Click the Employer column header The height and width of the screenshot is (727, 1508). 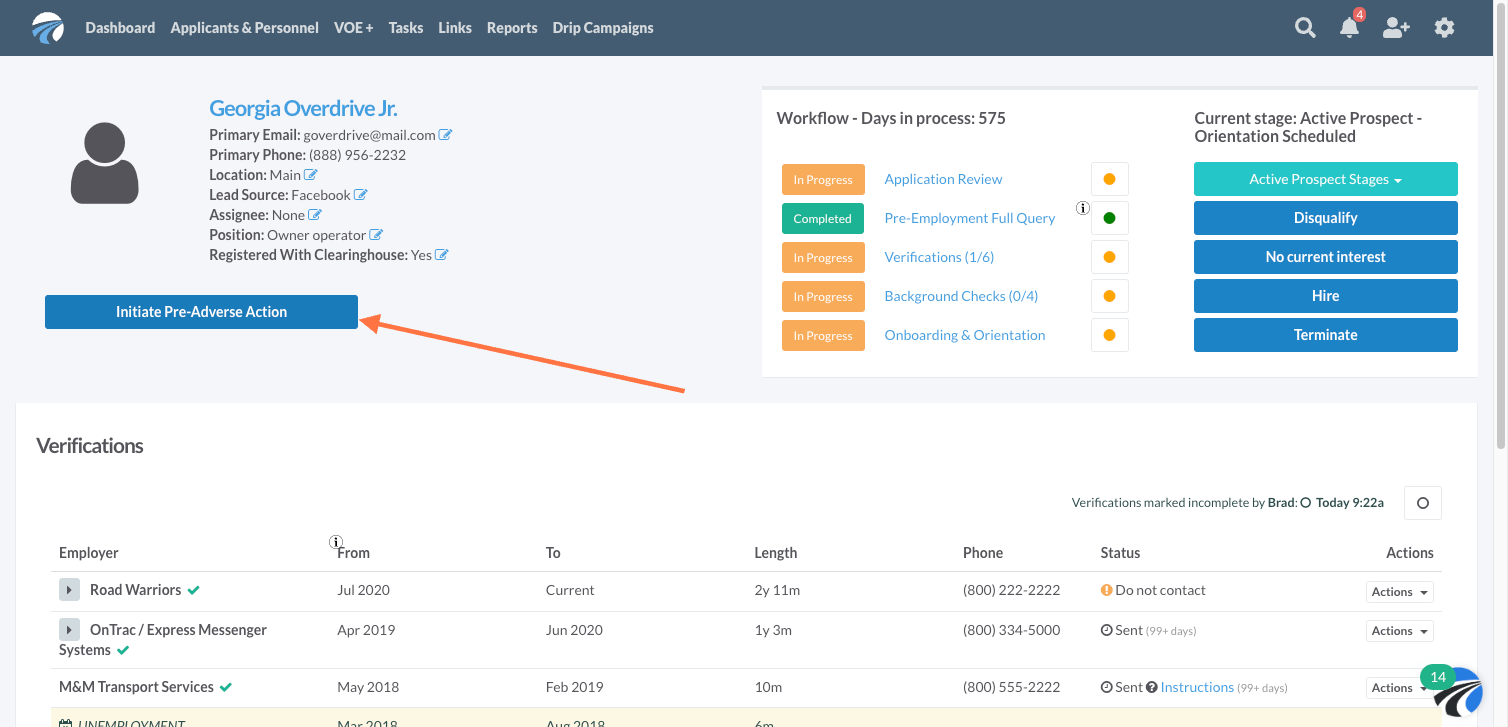pyautogui.click(x=88, y=553)
